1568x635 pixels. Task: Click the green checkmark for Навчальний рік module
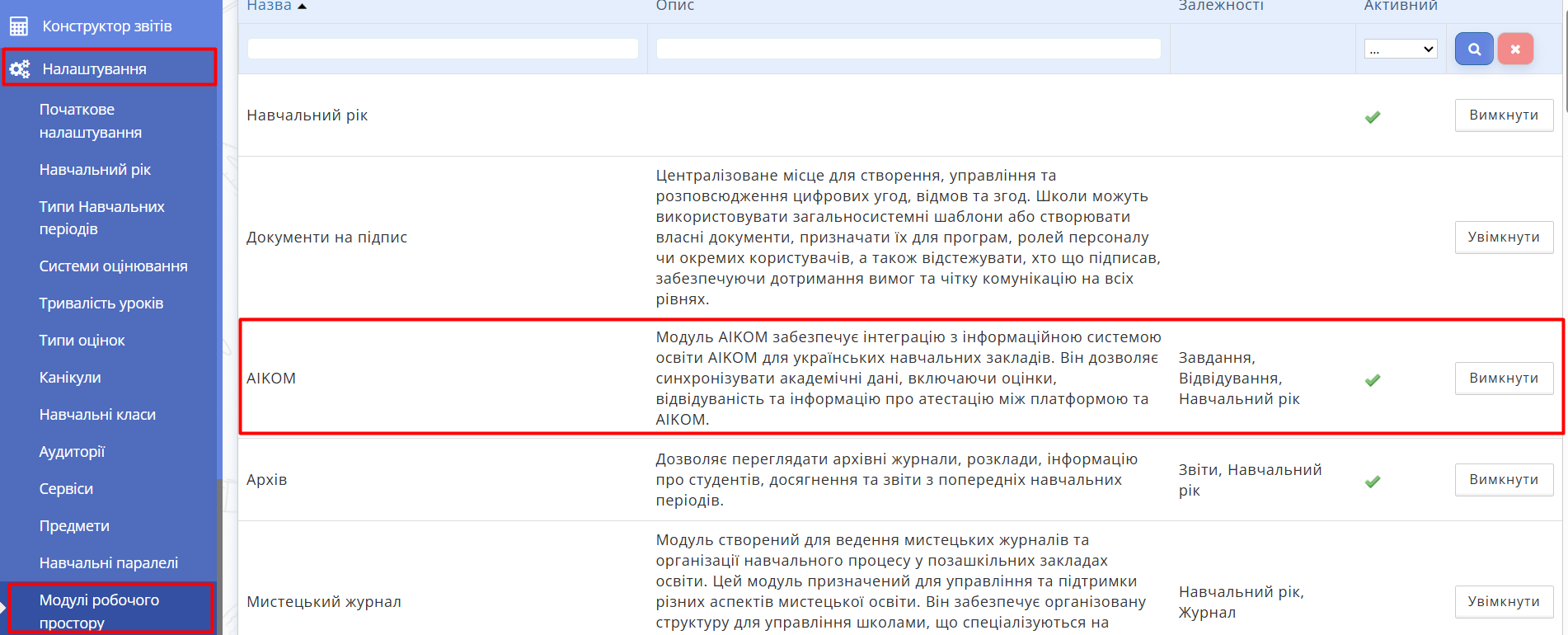[1373, 117]
